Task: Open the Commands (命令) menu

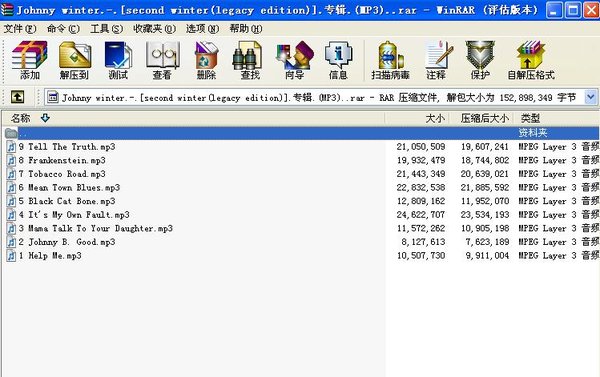Action: pyautogui.click(x=63, y=29)
